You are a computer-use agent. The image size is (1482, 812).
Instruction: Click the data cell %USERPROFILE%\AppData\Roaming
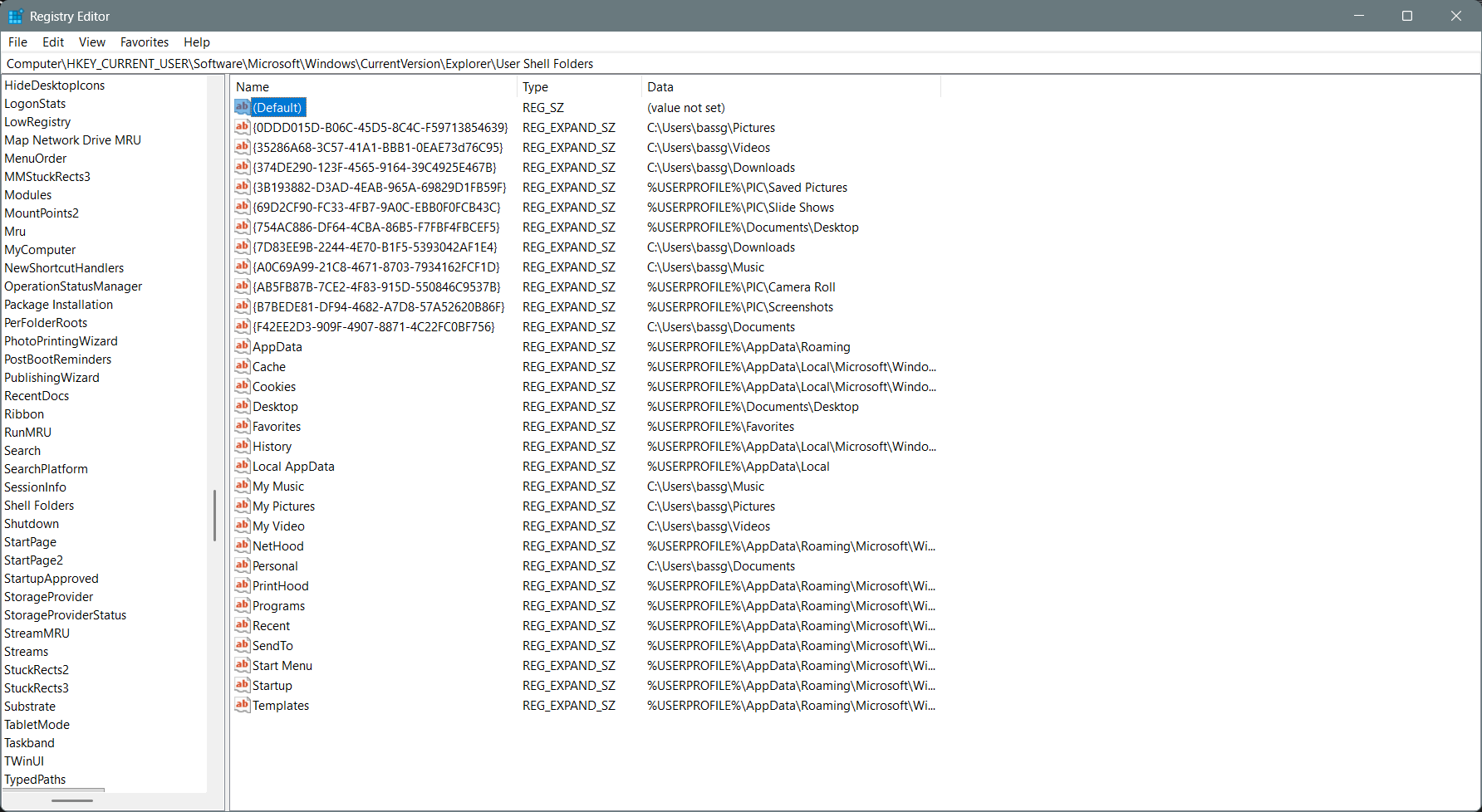[x=748, y=347]
